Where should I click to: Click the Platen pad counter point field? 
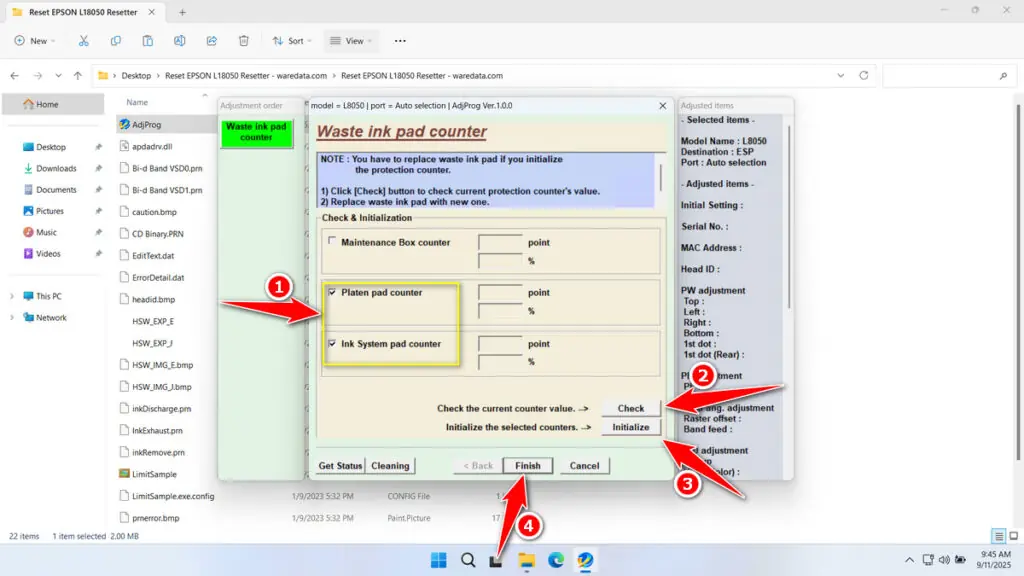coord(500,293)
